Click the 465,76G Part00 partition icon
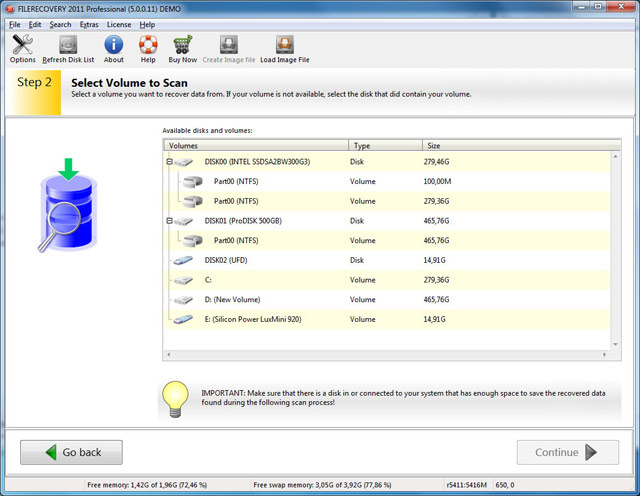This screenshot has width=640, height=496. pyautogui.click(x=192, y=241)
